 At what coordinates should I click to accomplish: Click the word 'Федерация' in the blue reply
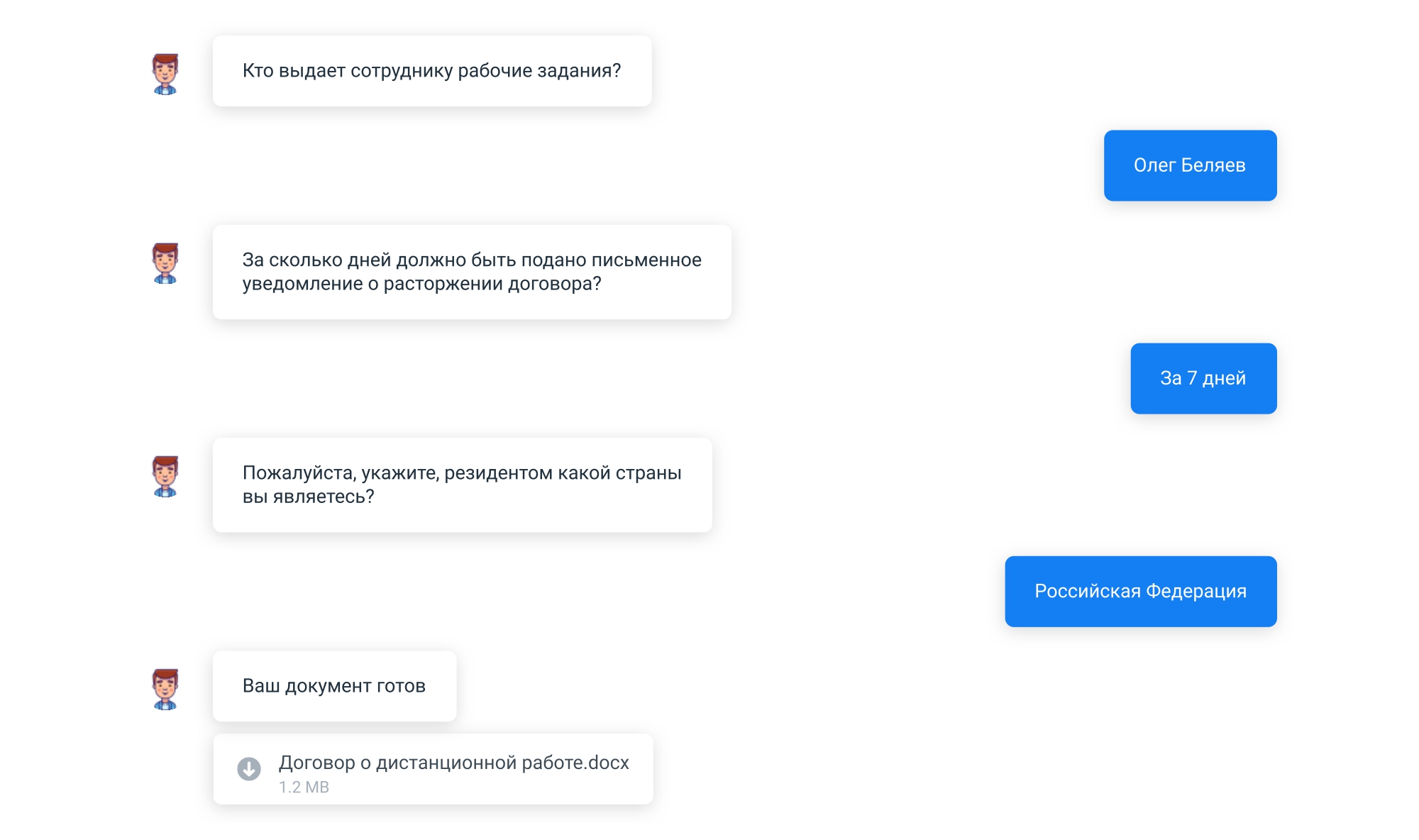(x=1196, y=591)
